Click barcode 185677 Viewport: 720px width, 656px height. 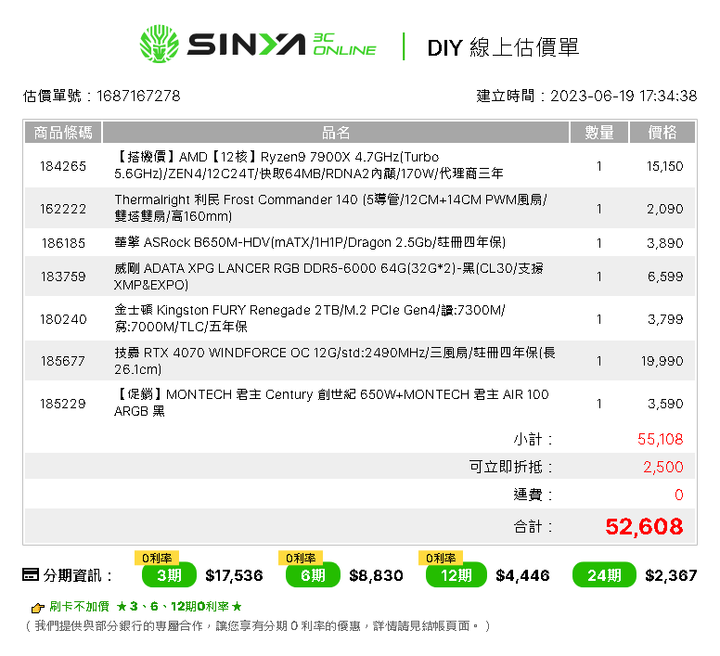[63, 361]
